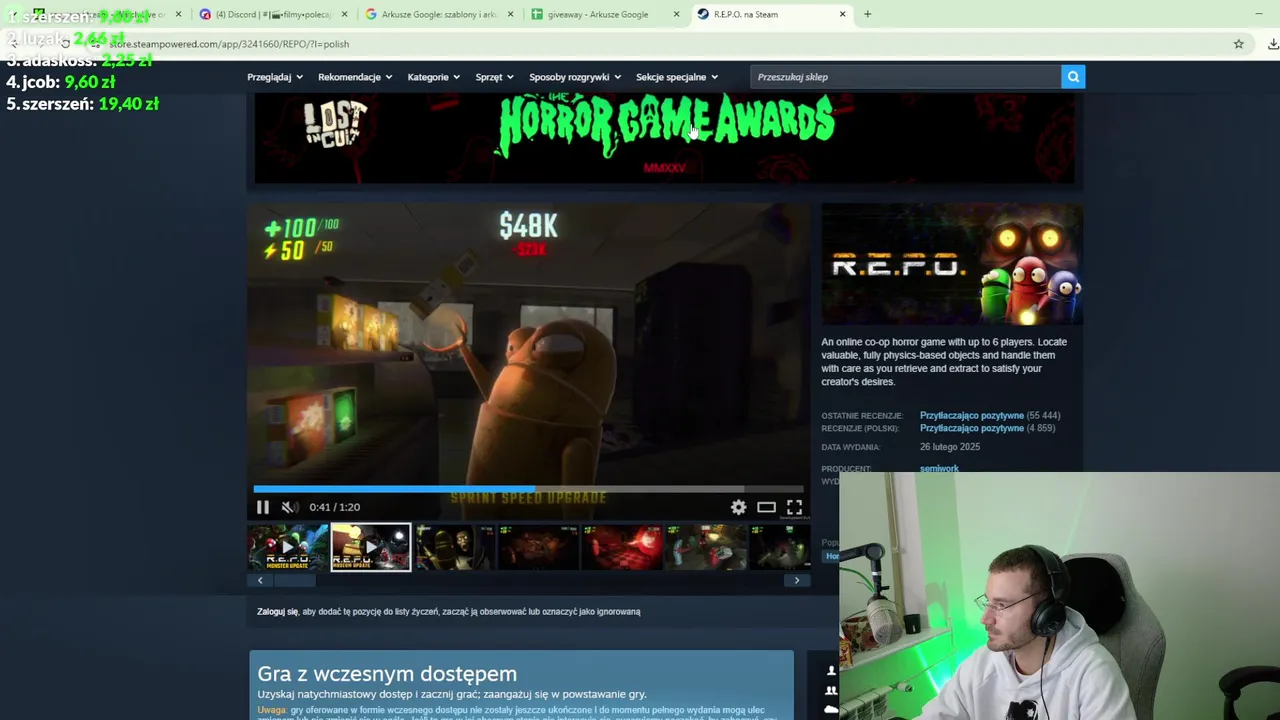Click the Zaloguj się login link
This screenshot has width=1280, height=720.
pos(277,611)
